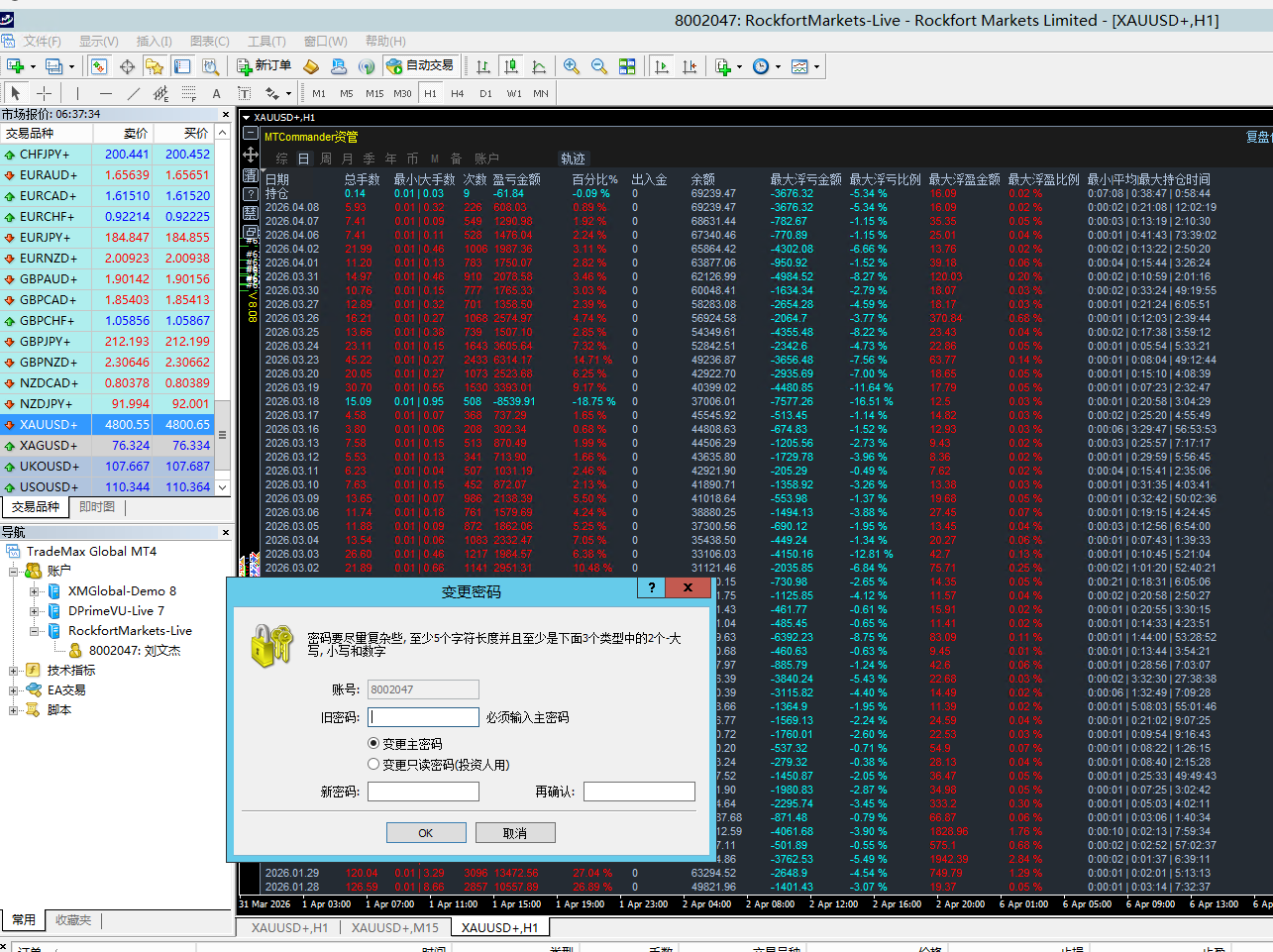Viewport: 1273px width, 952px height.
Task: Expand the XMGlobal-Demo 8 tree node
Action: (x=35, y=591)
